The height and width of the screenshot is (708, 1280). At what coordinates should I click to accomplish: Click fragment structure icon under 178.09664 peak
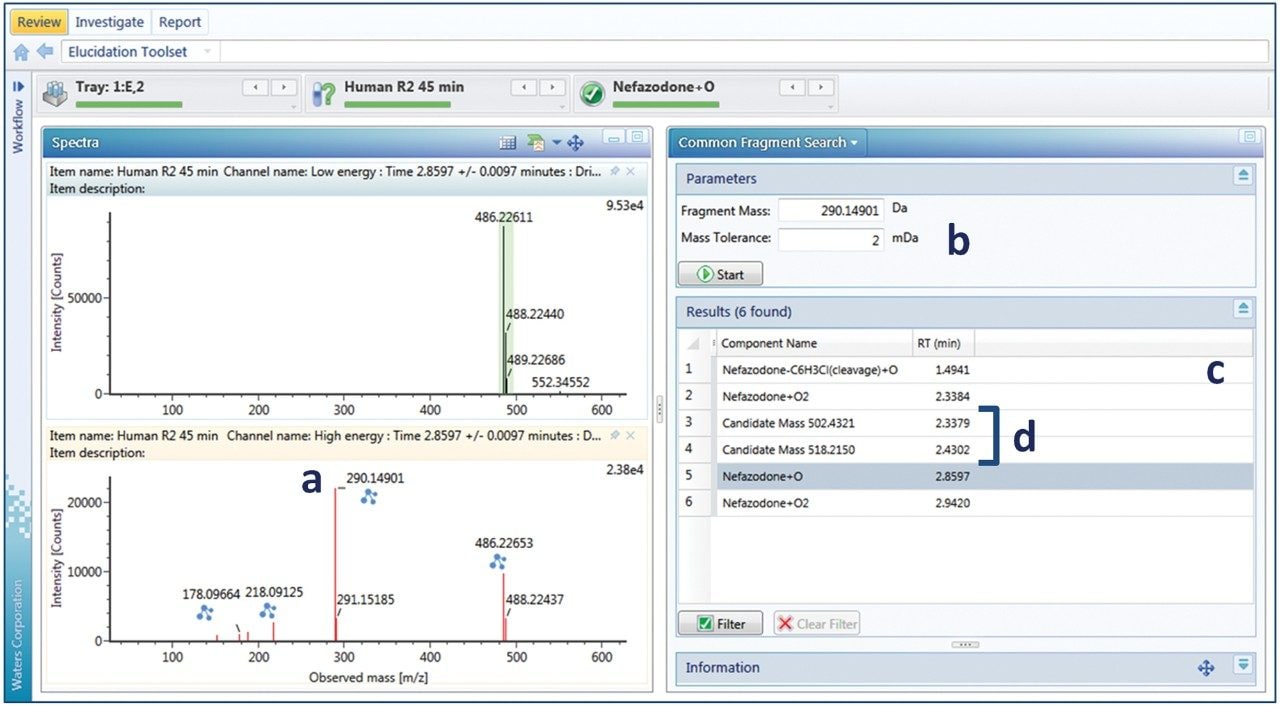tap(205, 612)
